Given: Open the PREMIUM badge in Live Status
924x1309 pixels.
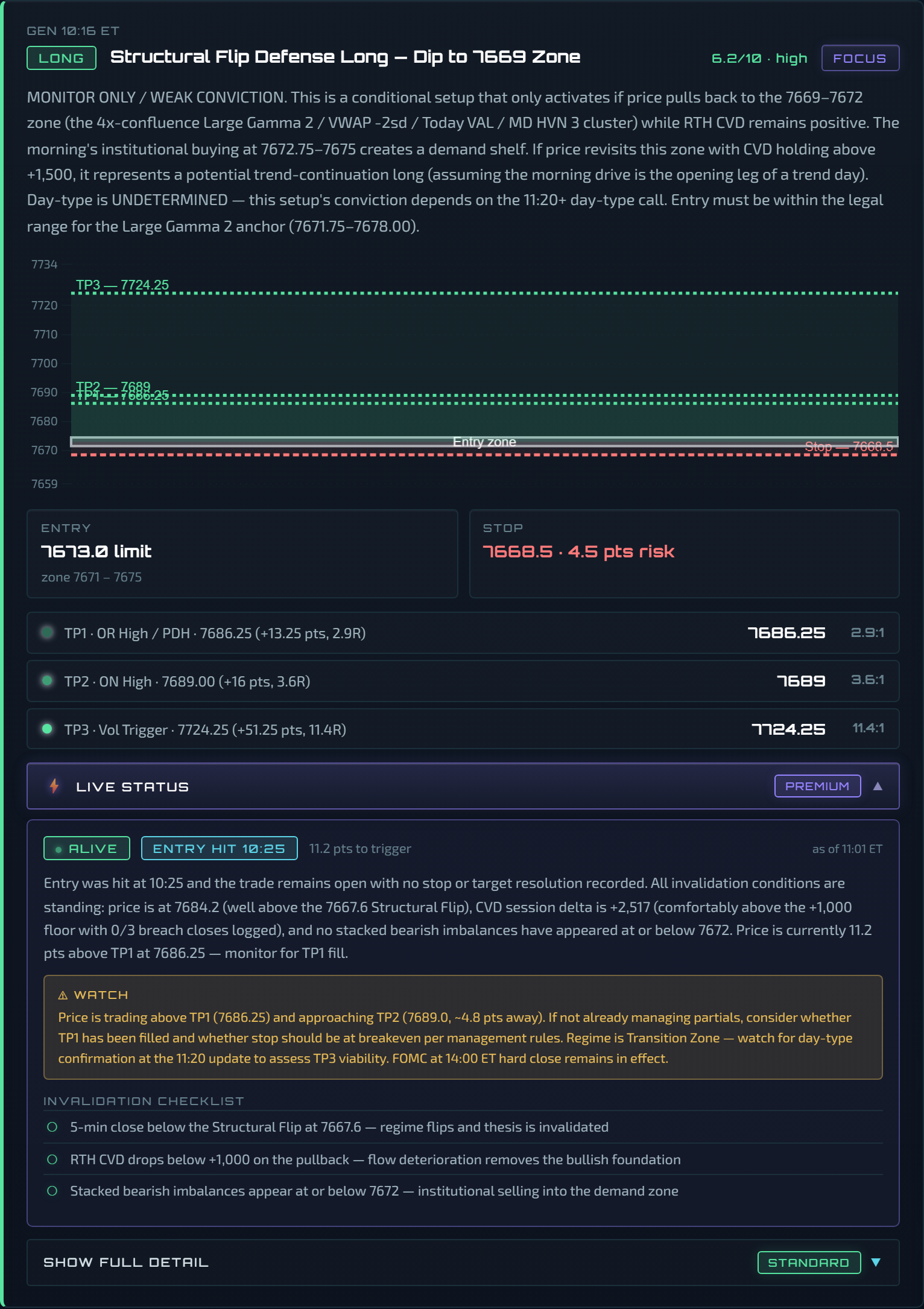Looking at the screenshot, I should (817, 786).
